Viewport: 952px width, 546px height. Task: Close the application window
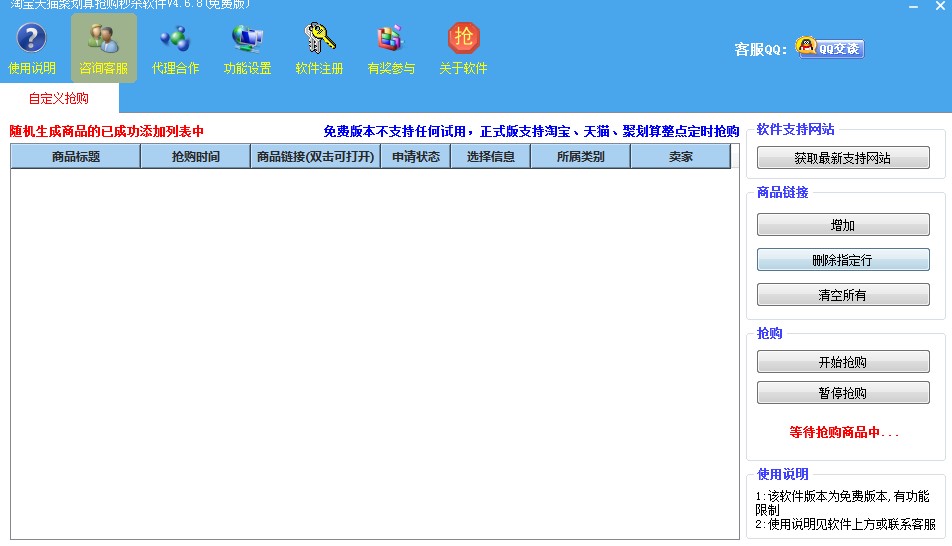click(940, 6)
